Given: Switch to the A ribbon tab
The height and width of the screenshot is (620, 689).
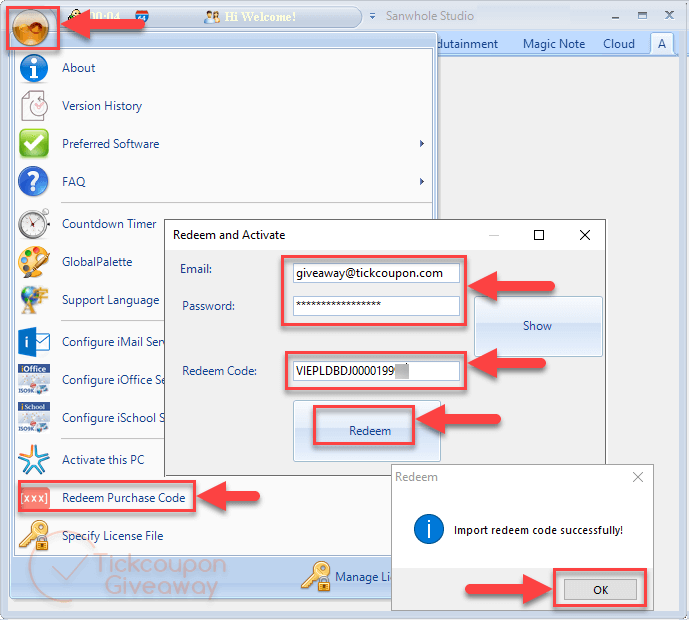Looking at the screenshot, I should pos(662,44).
